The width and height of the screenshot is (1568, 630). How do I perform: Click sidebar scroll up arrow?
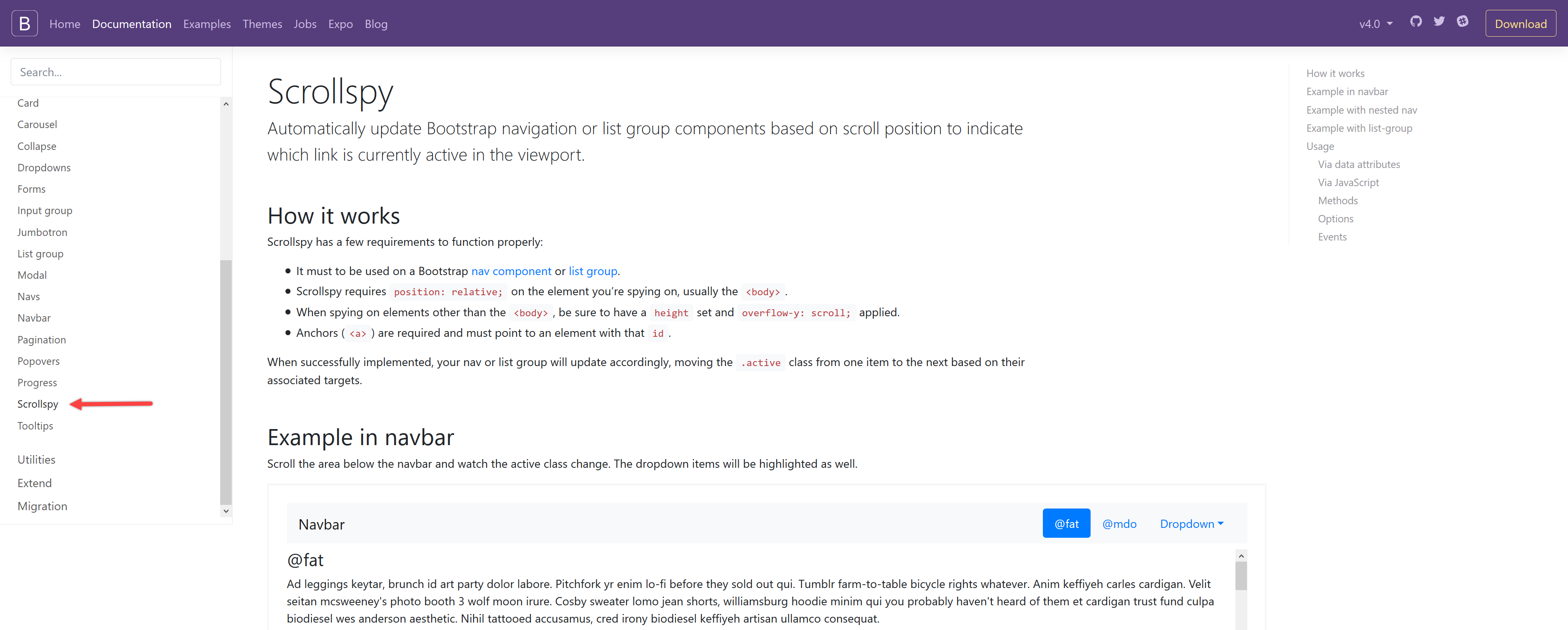pos(226,104)
